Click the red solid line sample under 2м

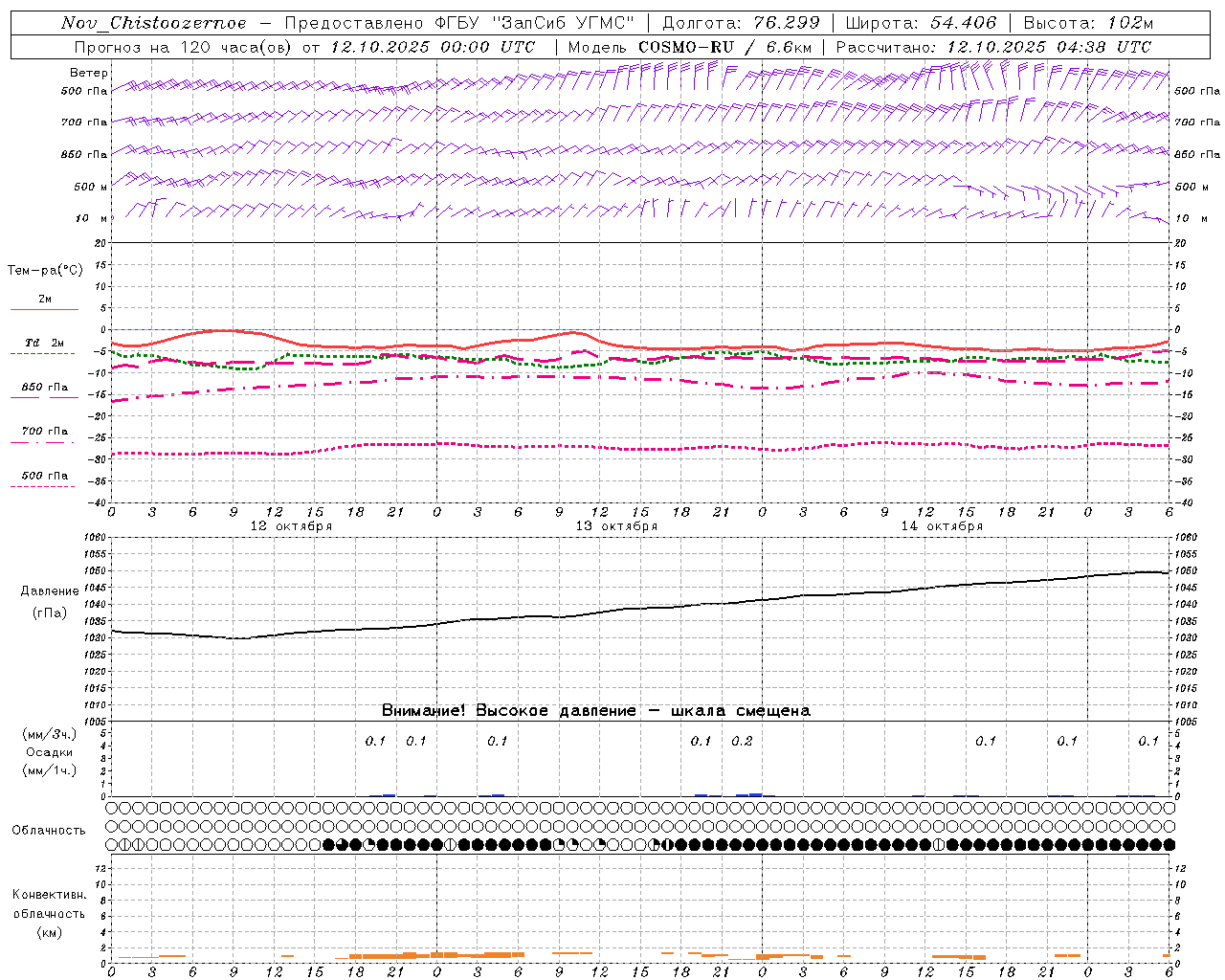point(44,309)
